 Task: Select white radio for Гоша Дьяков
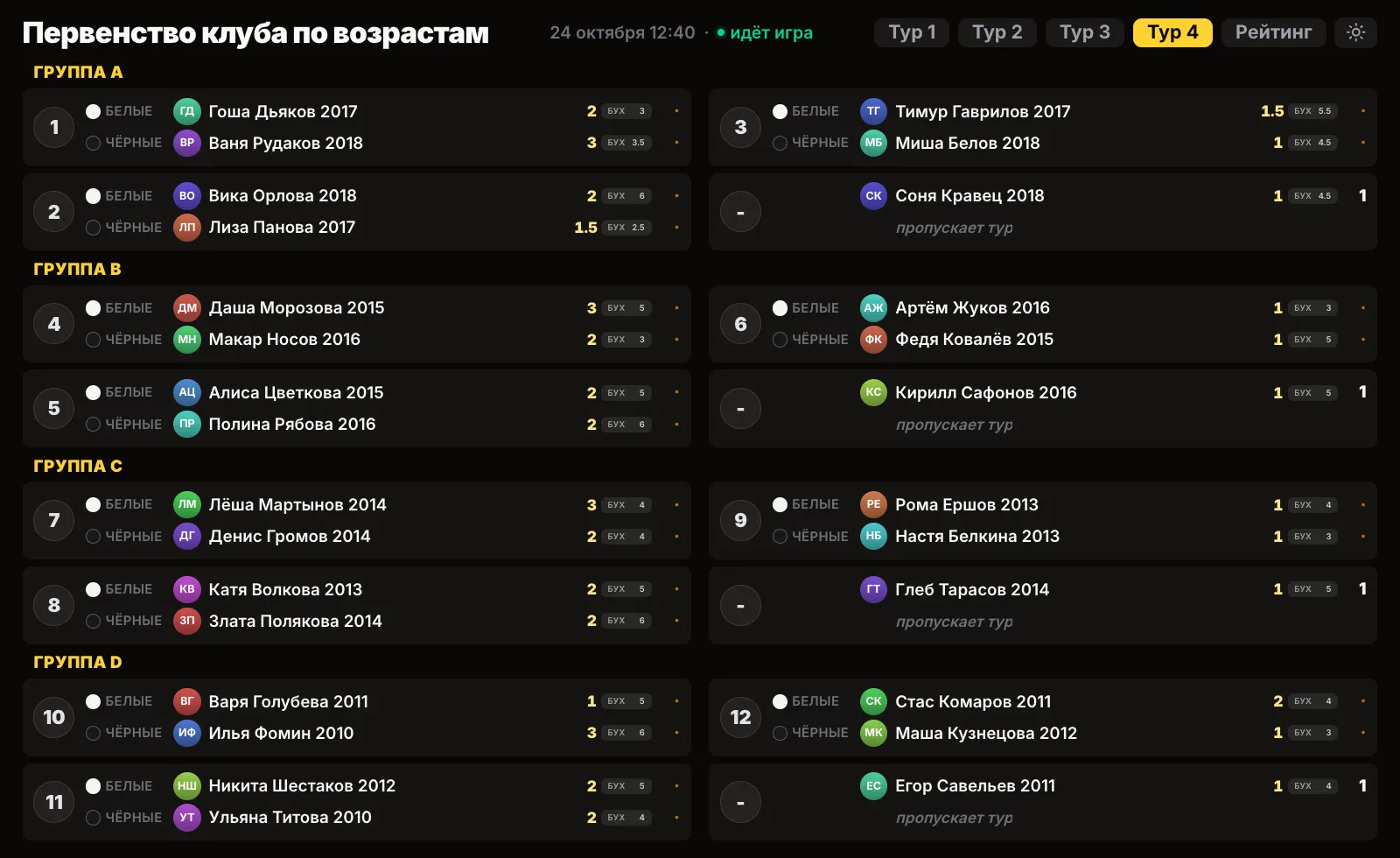(93, 111)
